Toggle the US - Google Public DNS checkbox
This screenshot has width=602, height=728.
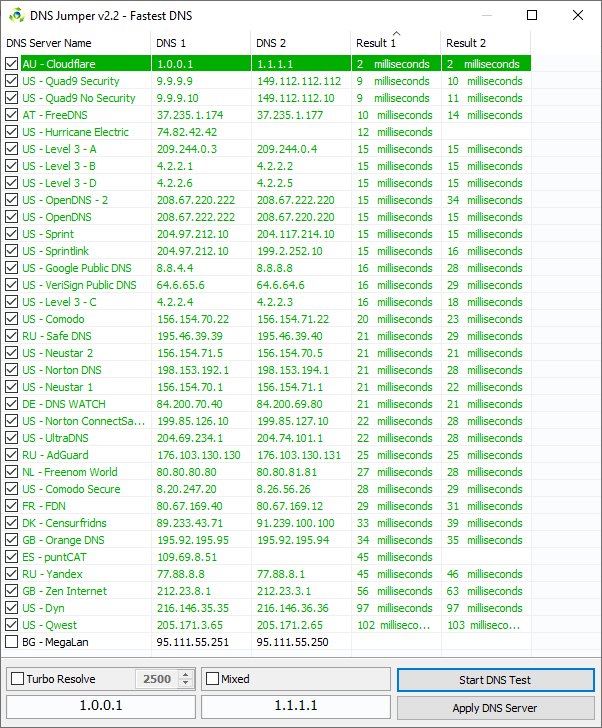point(12,268)
